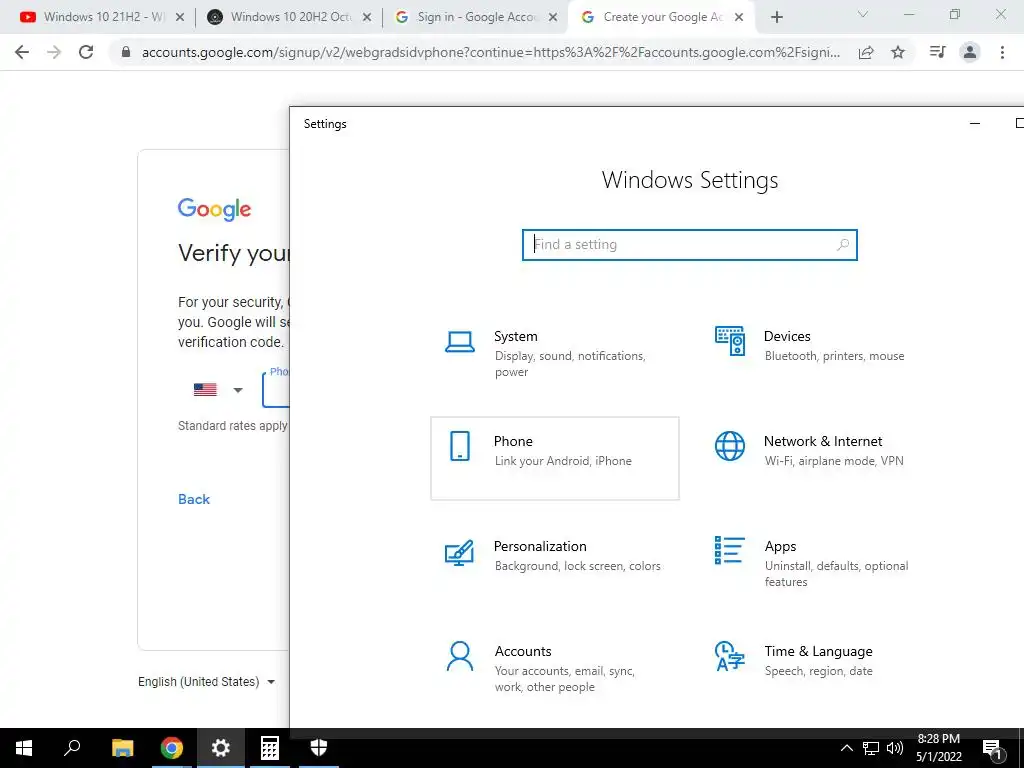Click the address bar URL in Chrome

point(490,52)
